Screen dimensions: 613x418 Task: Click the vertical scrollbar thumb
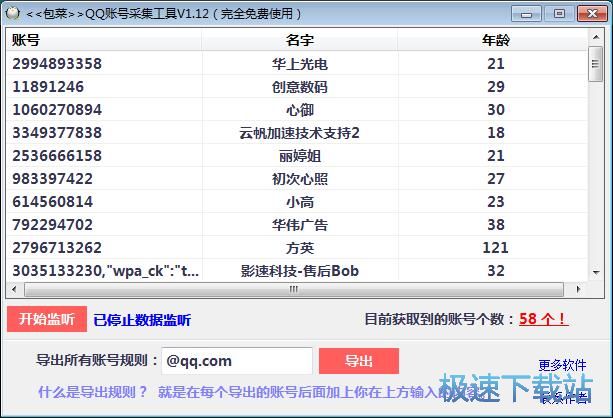click(x=596, y=64)
